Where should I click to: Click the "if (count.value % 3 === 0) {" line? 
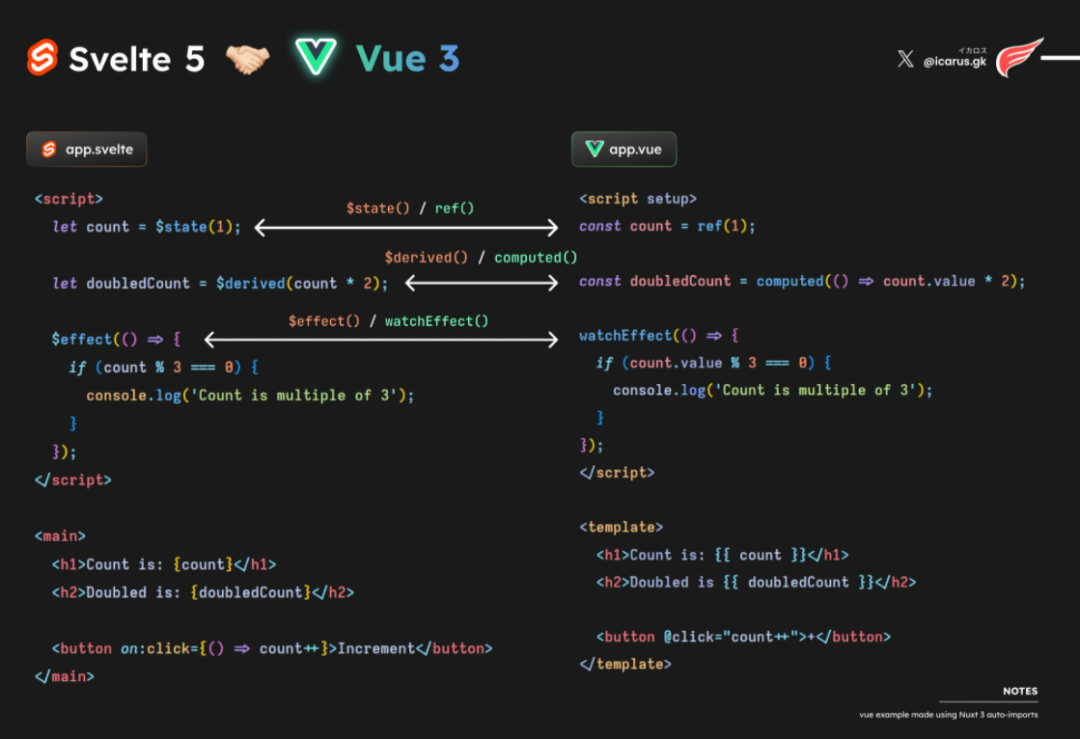click(x=714, y=363)
